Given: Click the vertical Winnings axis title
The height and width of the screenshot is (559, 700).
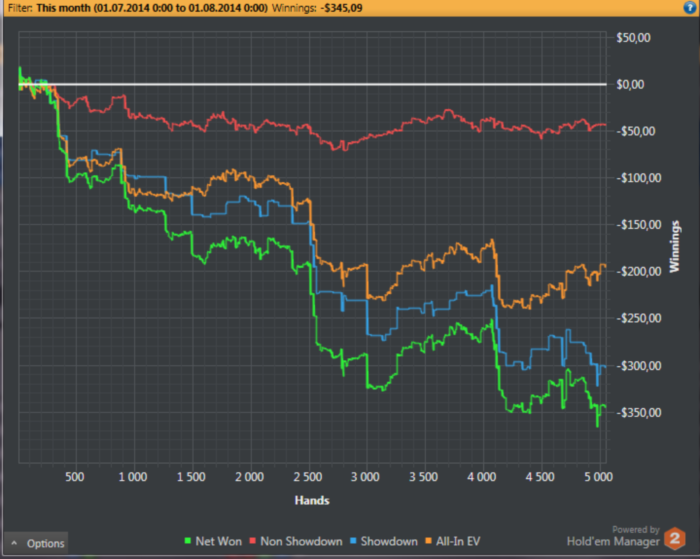Looking at the screenshot, I should tap(674, 246).
